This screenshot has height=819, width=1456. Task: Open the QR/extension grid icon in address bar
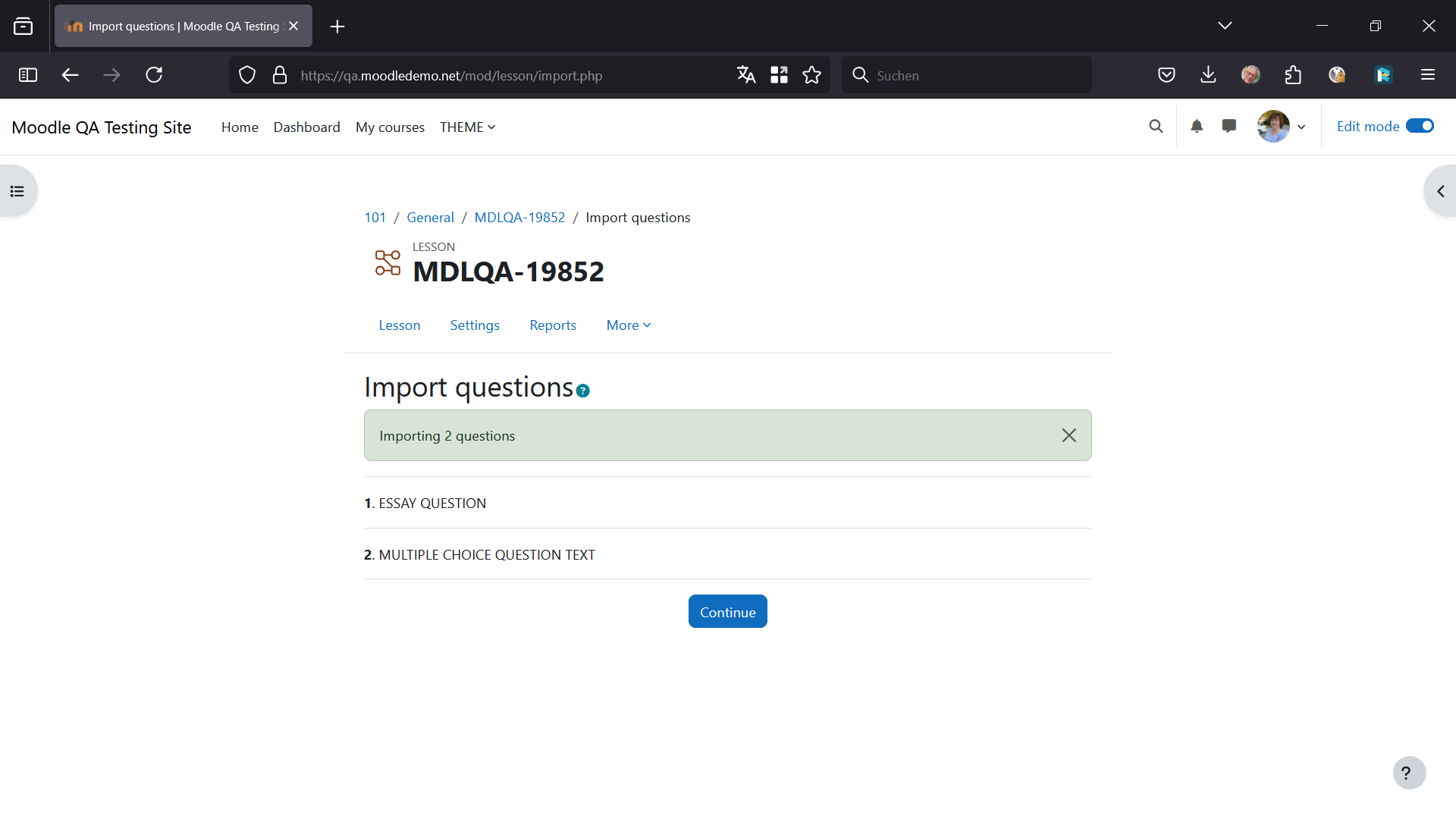779,75
